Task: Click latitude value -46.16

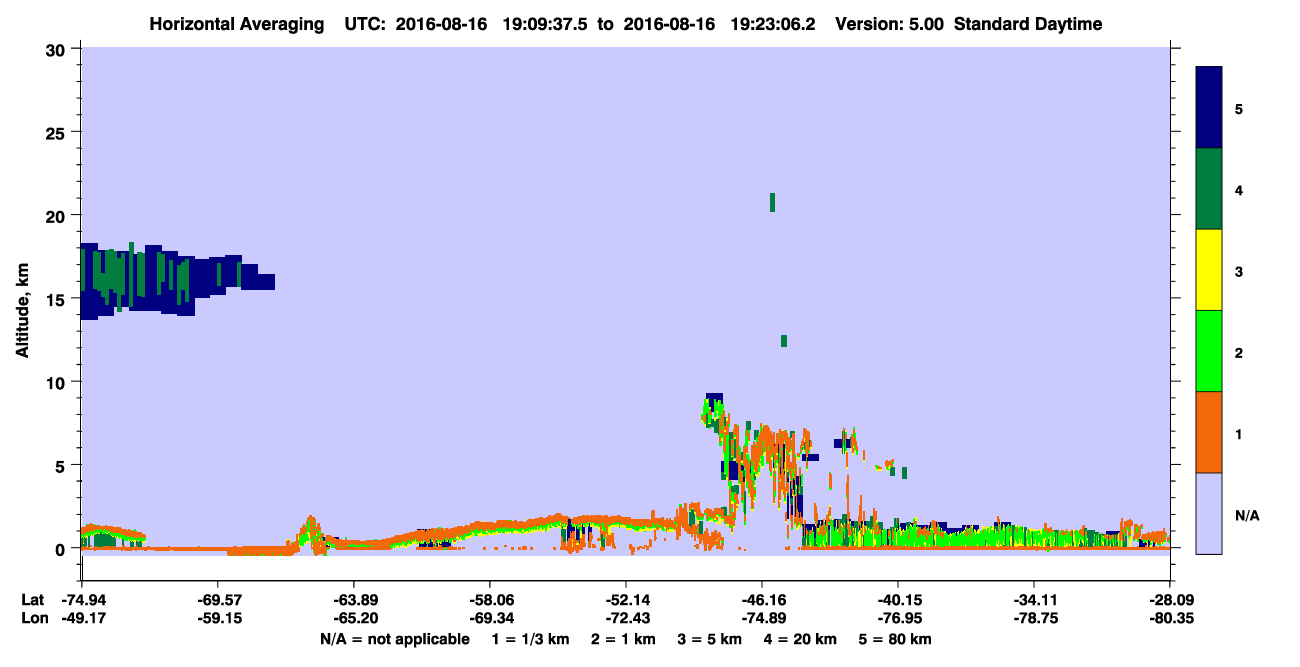Action: click(761, 600)
